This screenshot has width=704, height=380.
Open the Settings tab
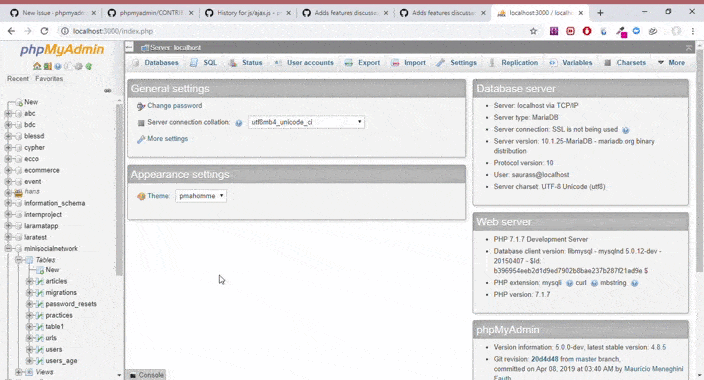457,63
